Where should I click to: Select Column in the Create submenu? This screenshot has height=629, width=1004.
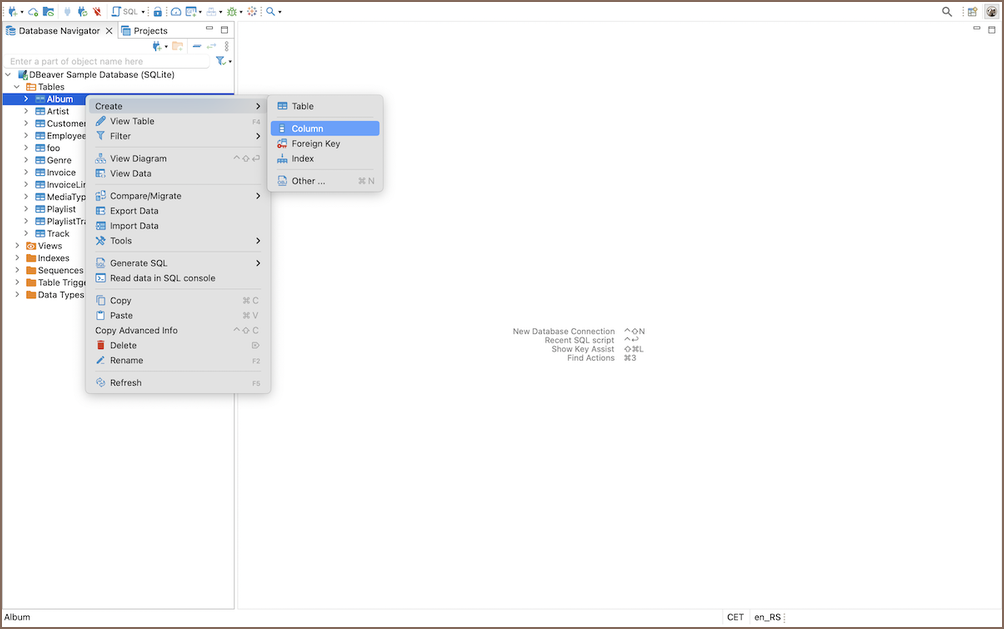click(x=307, y=129)
